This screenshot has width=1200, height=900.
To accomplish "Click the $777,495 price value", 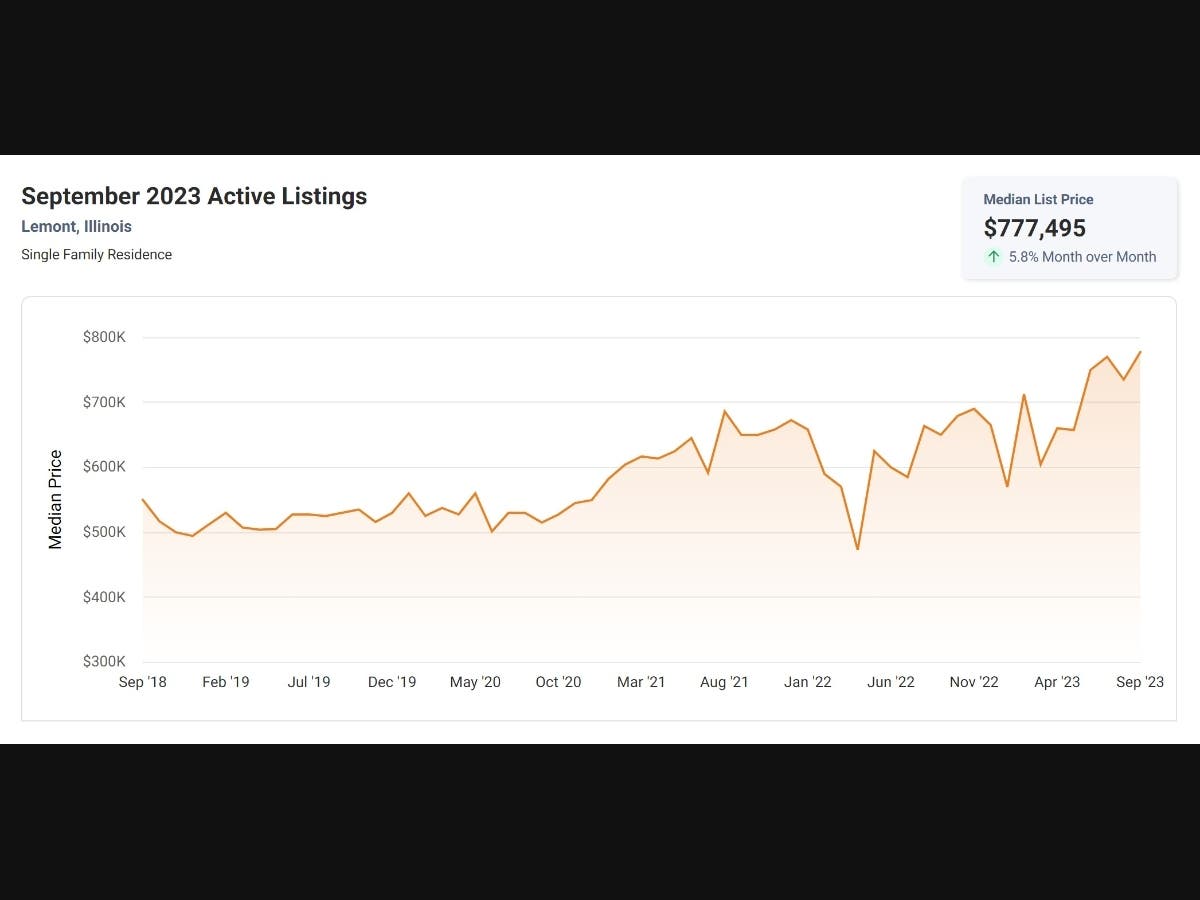I will pyautogui.click(x=1034, y=228).
